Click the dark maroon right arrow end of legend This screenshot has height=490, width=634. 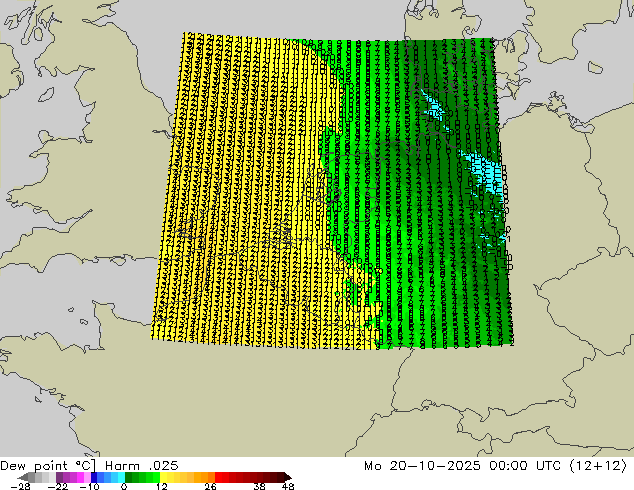coord(287,477)
